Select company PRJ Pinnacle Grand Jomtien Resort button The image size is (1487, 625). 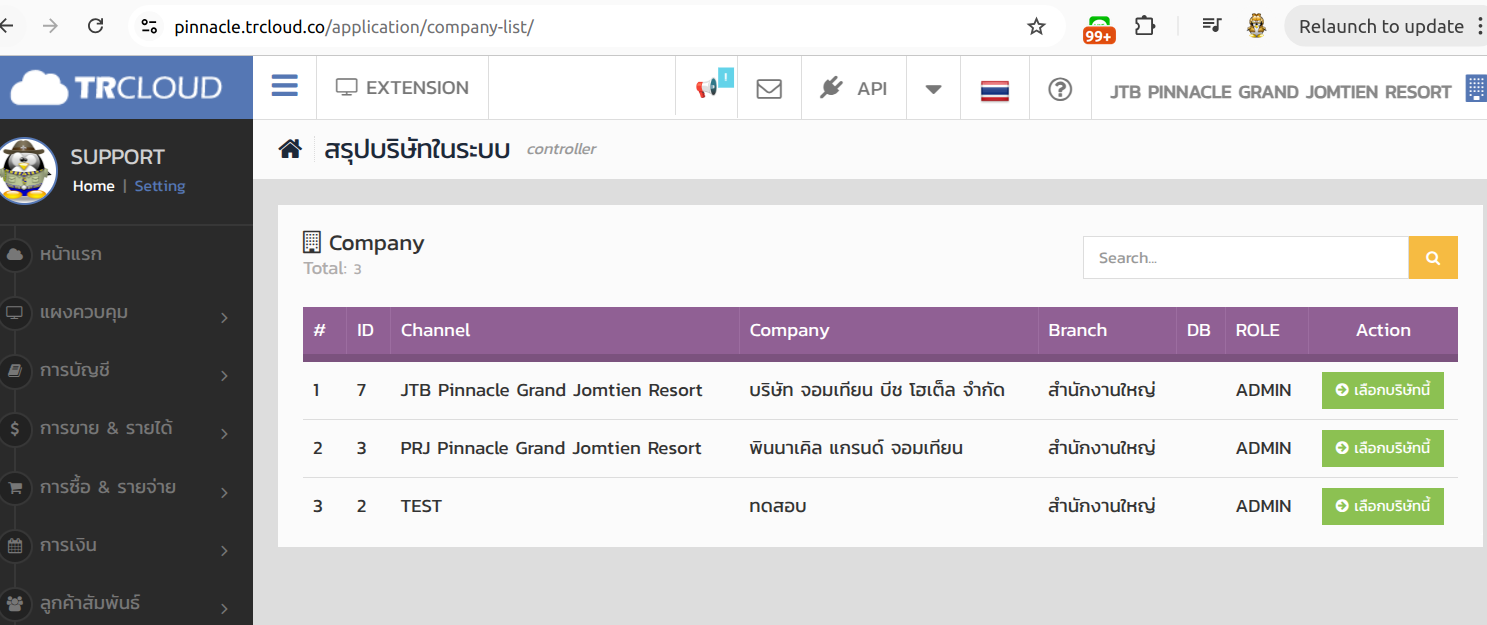tap(1383, 448)
